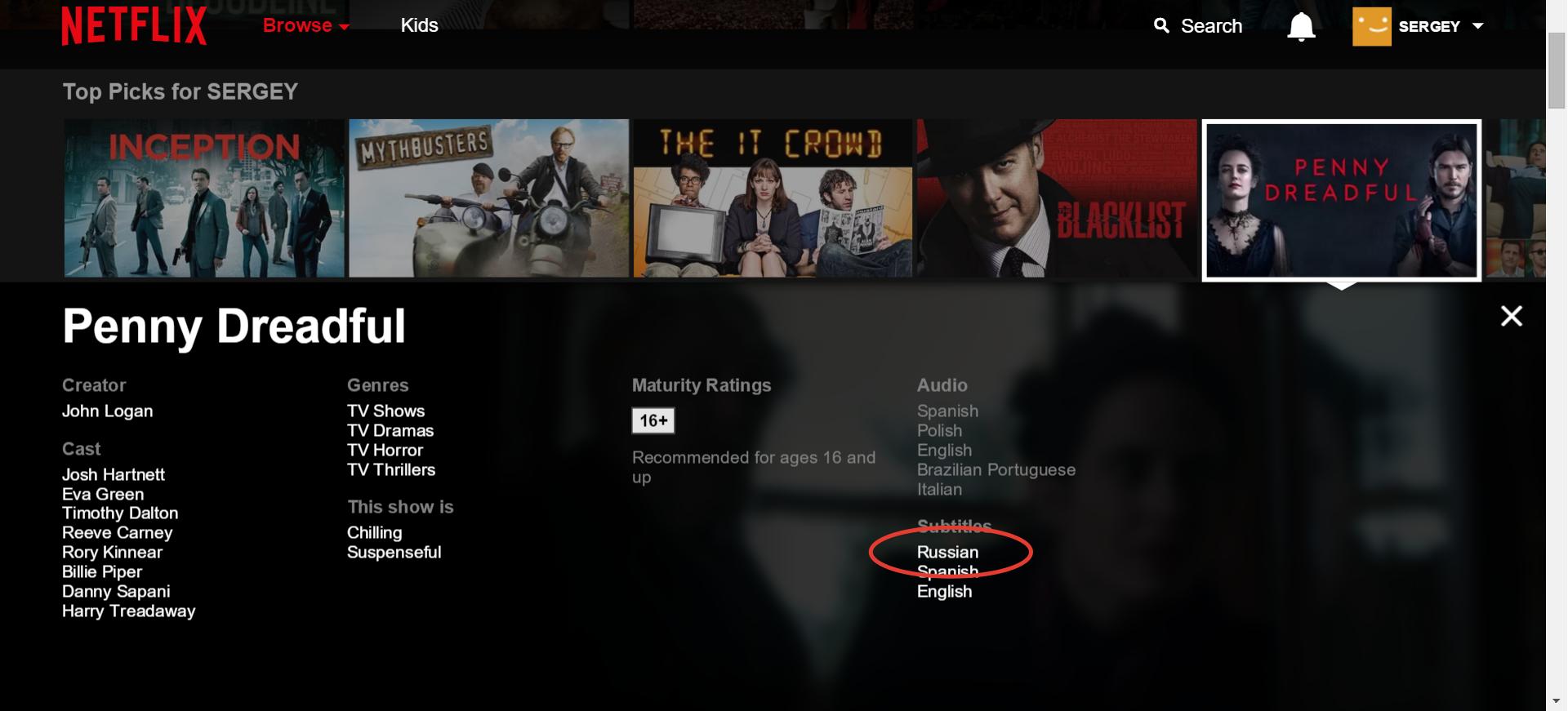Open the Suspenseful tag link

(x=394, y=552)
